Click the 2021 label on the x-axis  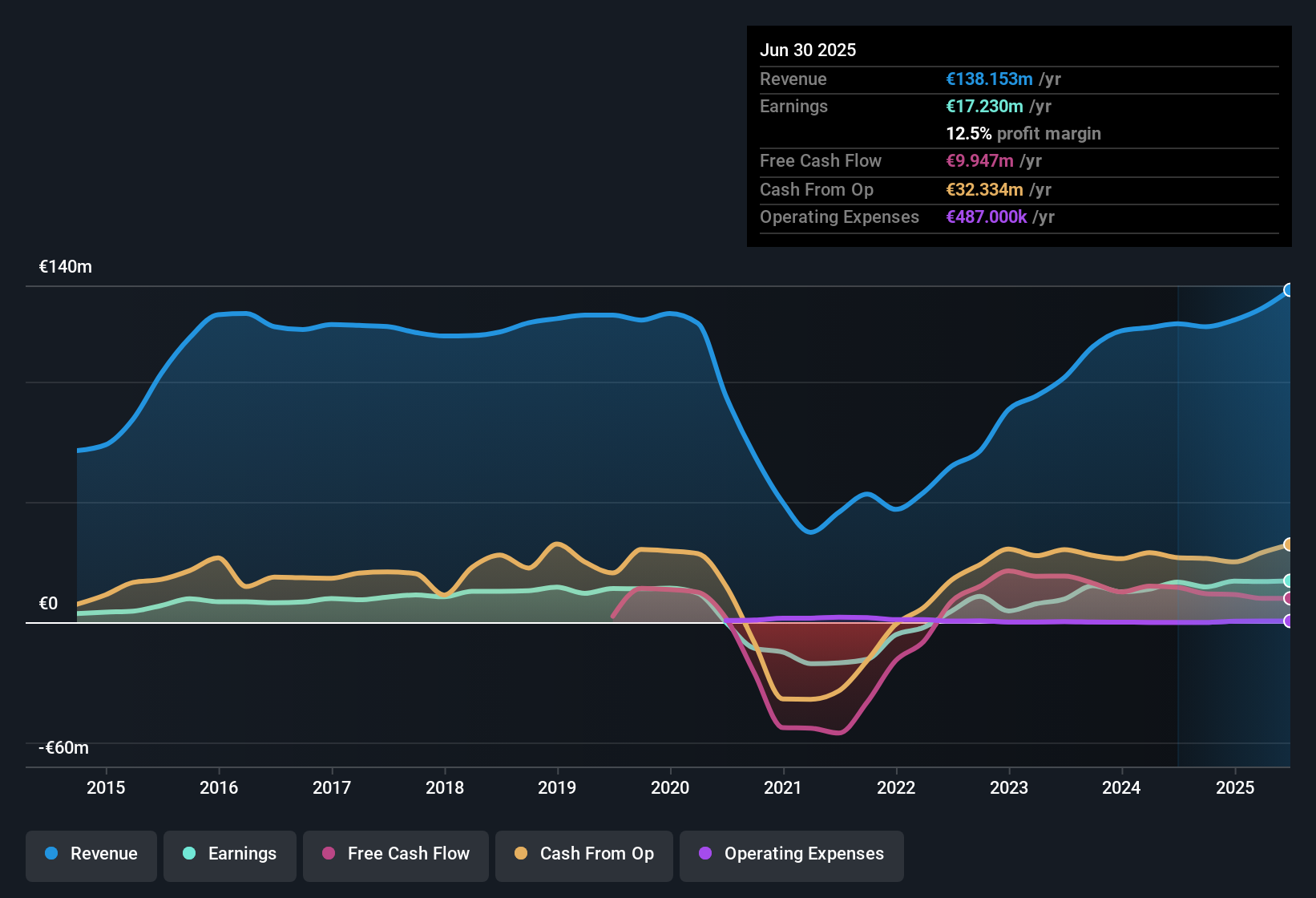783,788
